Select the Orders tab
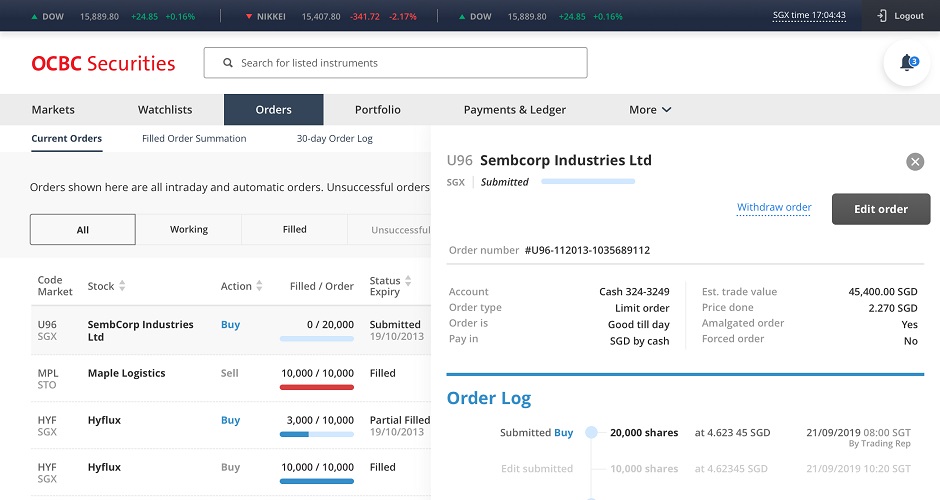The width and height of the screenshot is (940, 500). [x=273, y=110]
